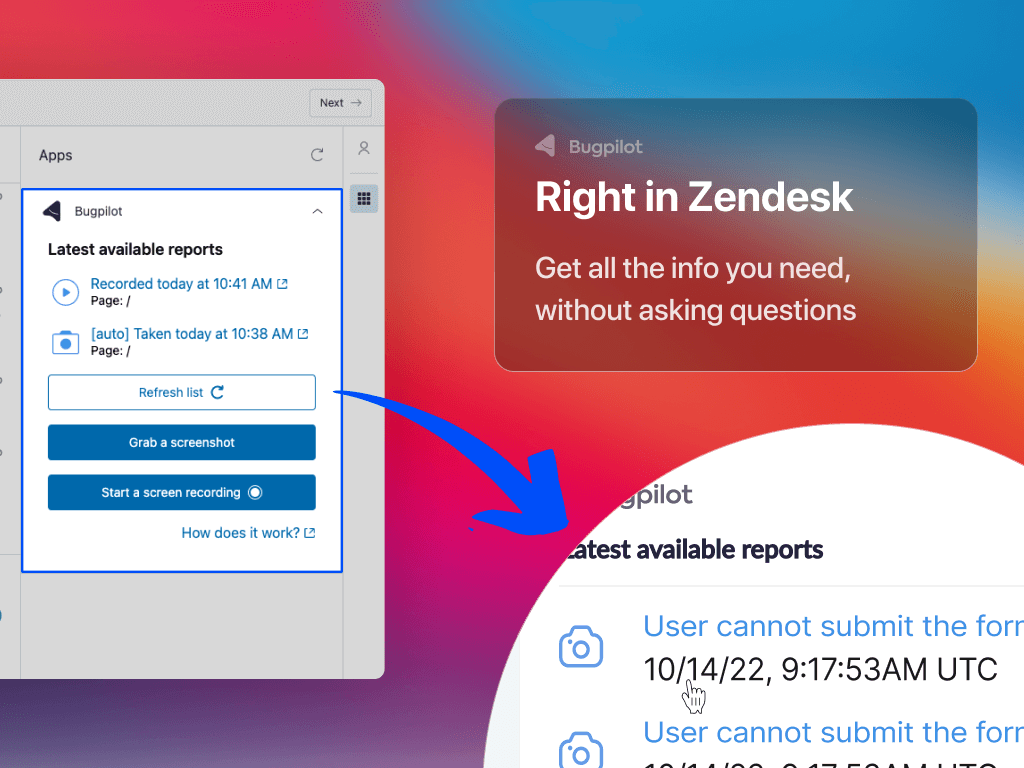The height and width of the screenshot is (768, 1024).
Task: Play the recording from 10:41 AM
Action: tap(65, 292)
